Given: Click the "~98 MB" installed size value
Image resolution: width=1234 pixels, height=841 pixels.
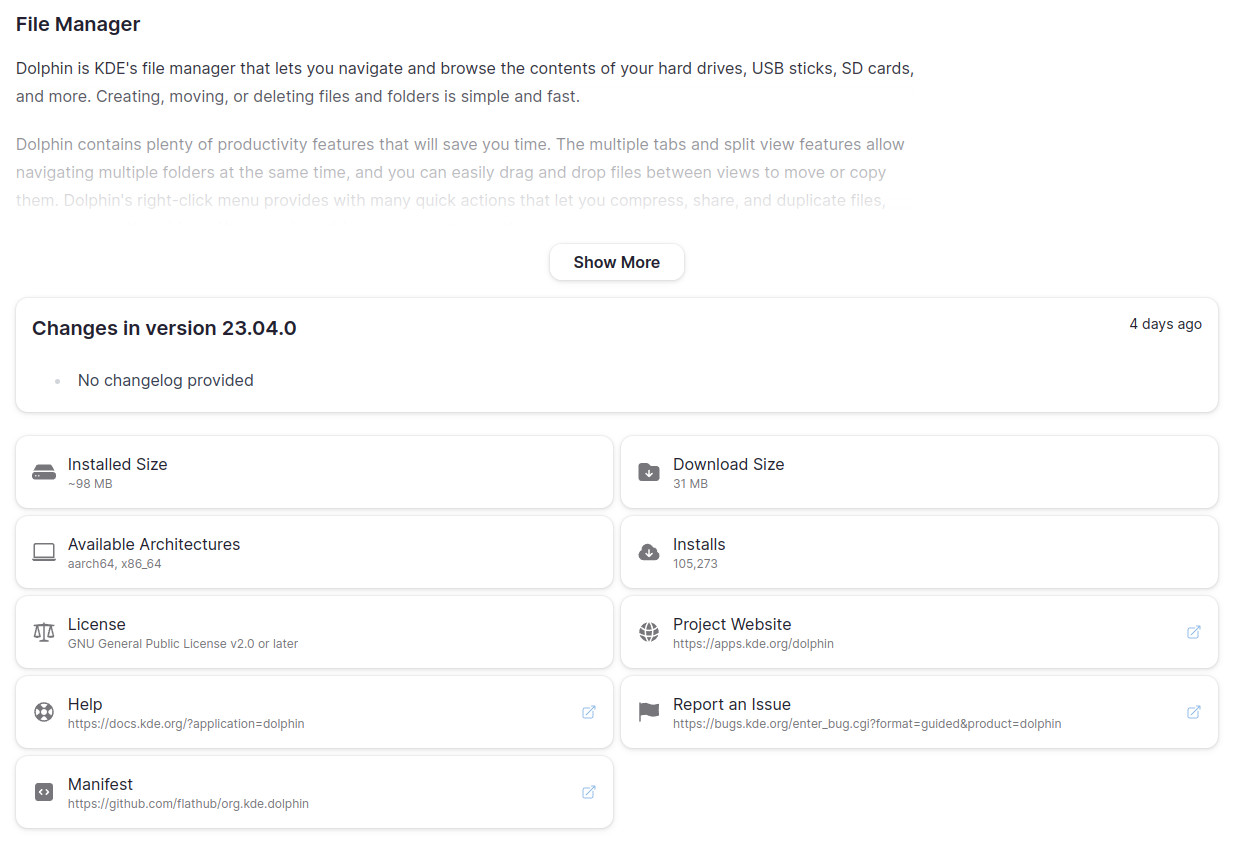Looking at the screenshot, I should coord(90,483).
